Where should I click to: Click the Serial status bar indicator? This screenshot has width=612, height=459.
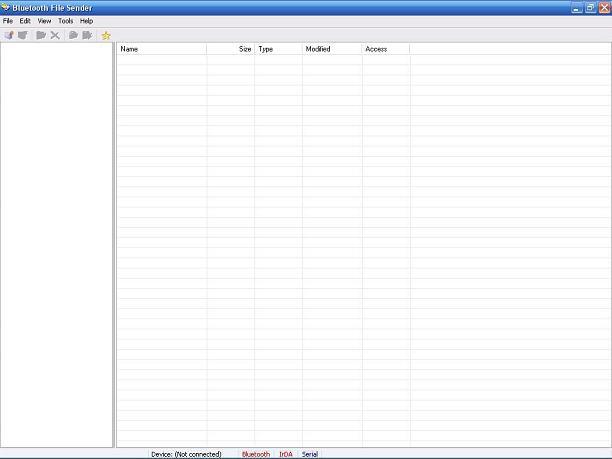click(x=310, y=454)
